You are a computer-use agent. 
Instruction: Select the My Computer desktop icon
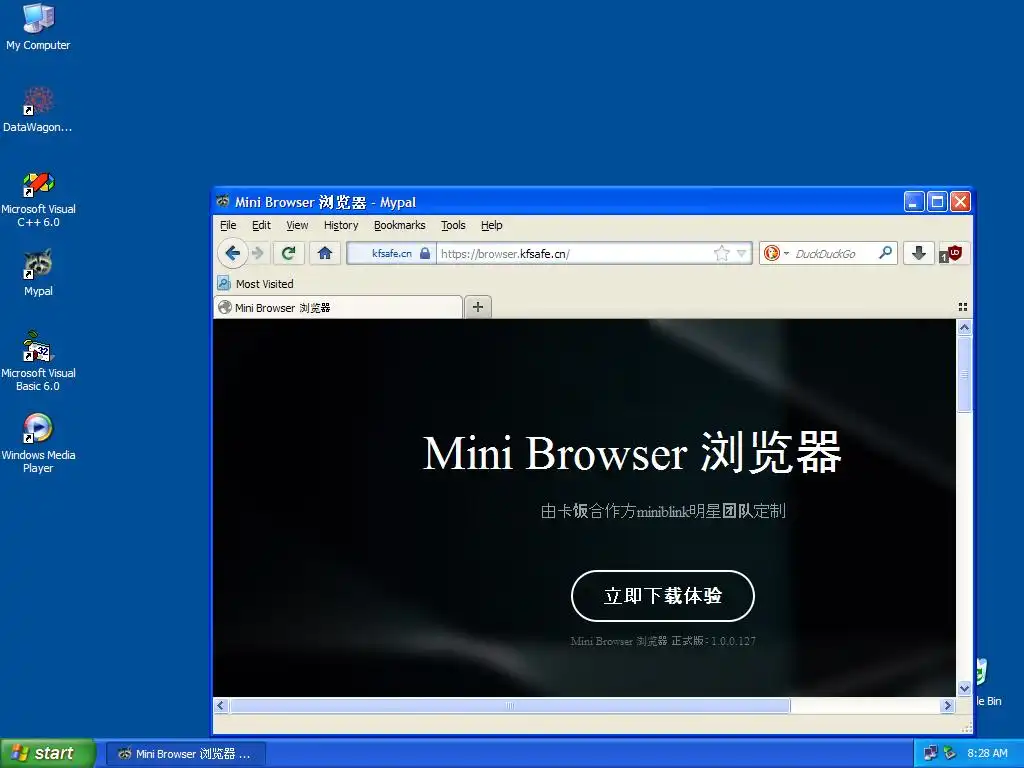[38, 27]
